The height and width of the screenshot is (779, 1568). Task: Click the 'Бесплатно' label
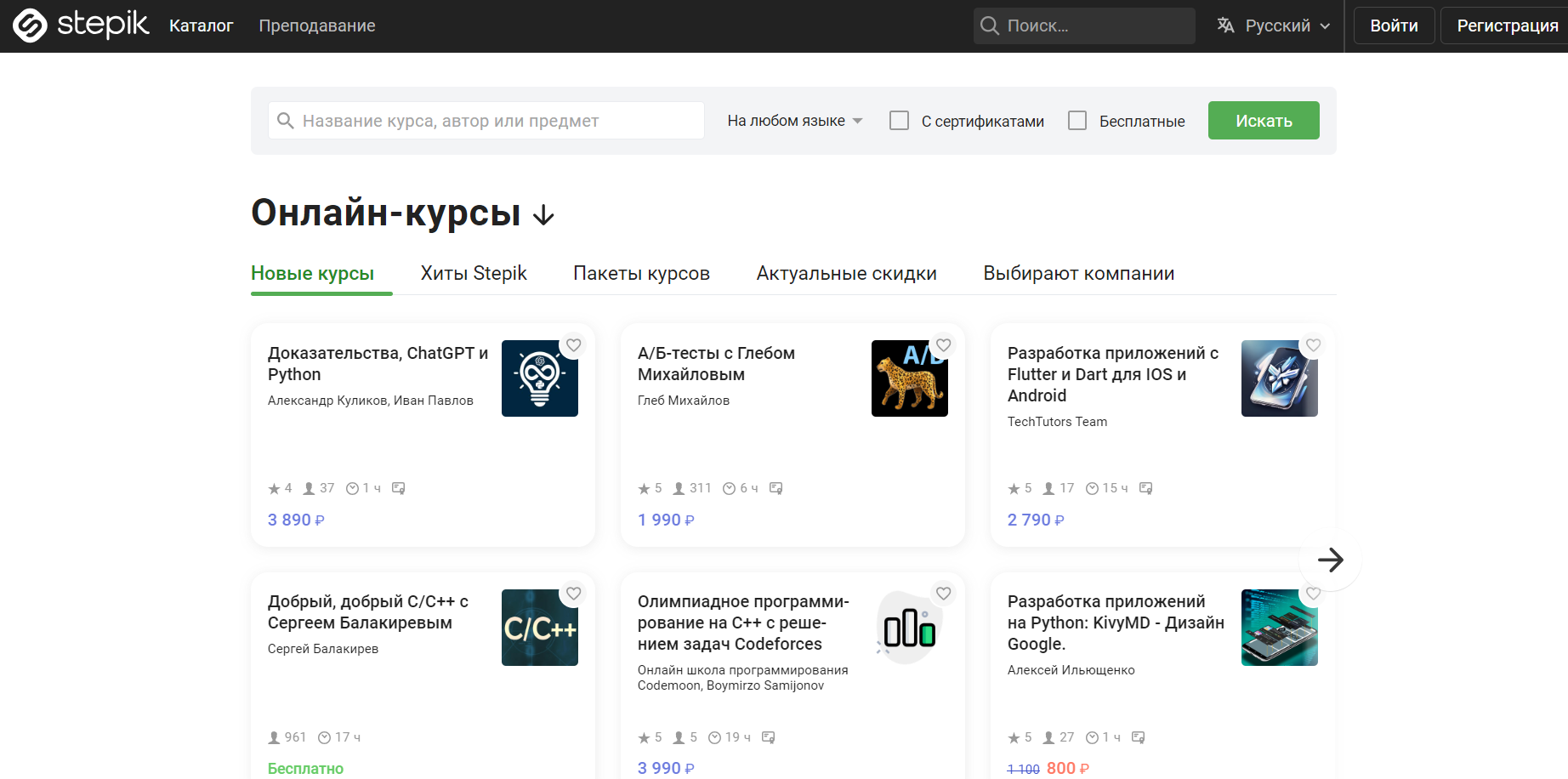pos(305,768)
